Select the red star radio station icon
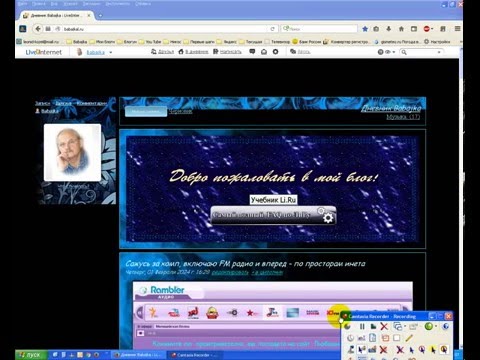Image resolution: width=480 pixels, height=360 pixels. tap(251, 313)
